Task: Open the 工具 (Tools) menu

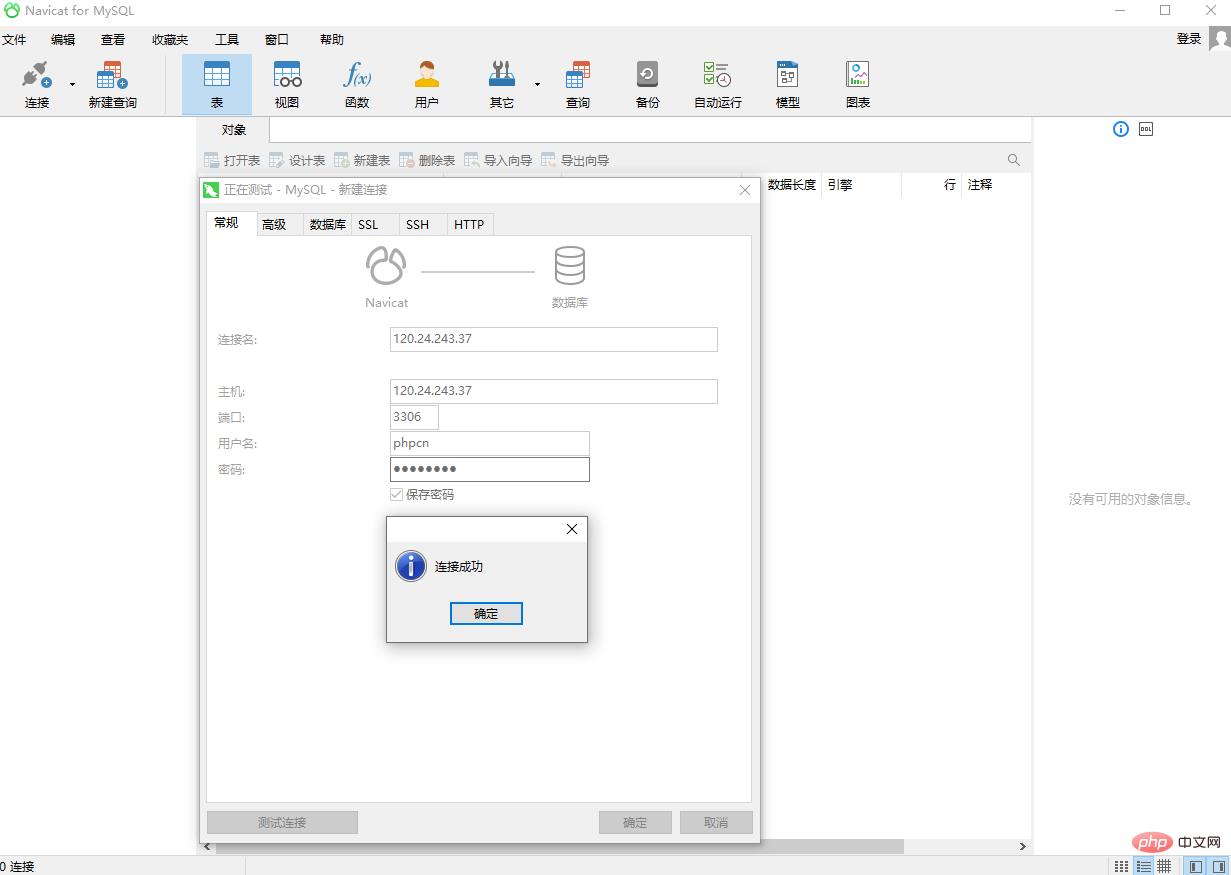Action: (x=227, y=40)
